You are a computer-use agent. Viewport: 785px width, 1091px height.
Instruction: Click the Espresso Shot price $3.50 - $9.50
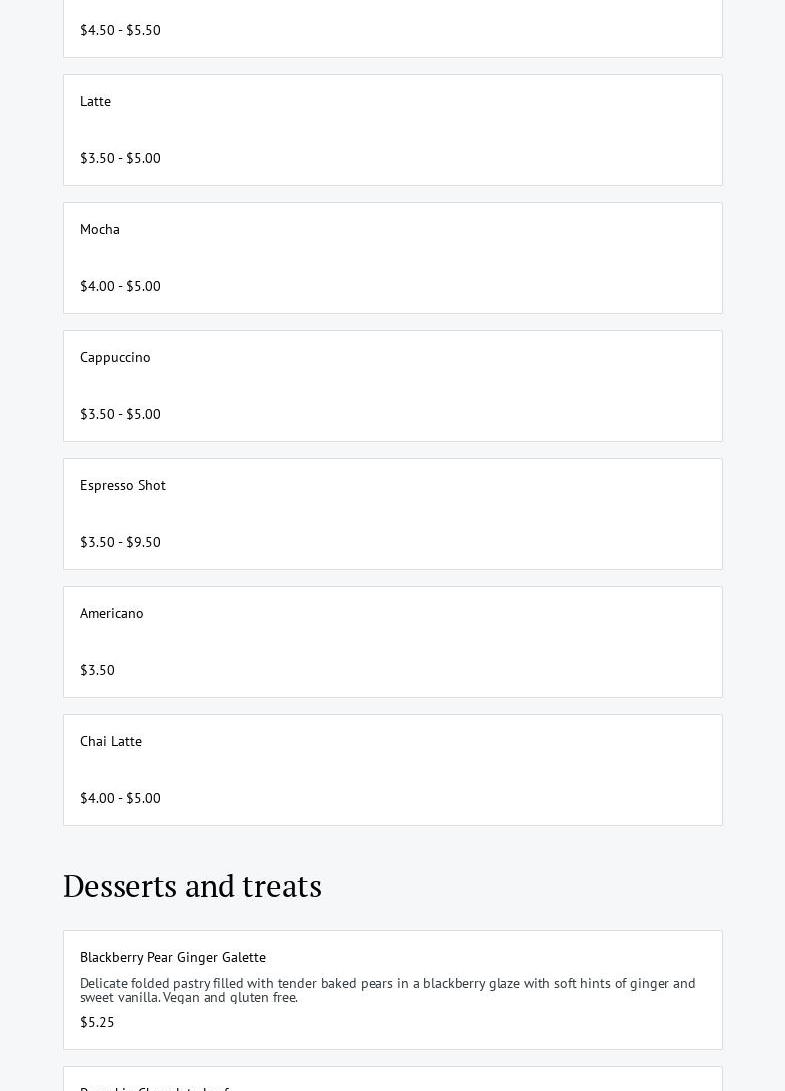tap(120, 542)
